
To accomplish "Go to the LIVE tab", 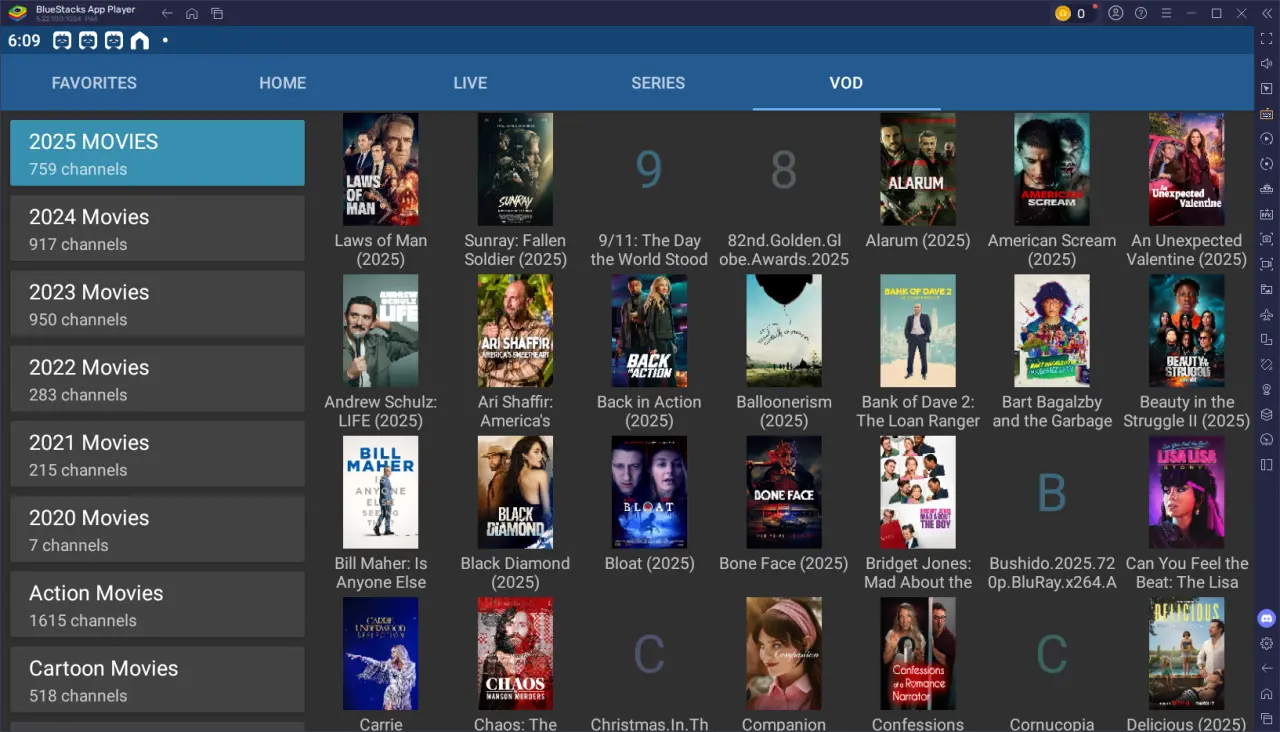I will pyautogui.click(x=470, y=83).
